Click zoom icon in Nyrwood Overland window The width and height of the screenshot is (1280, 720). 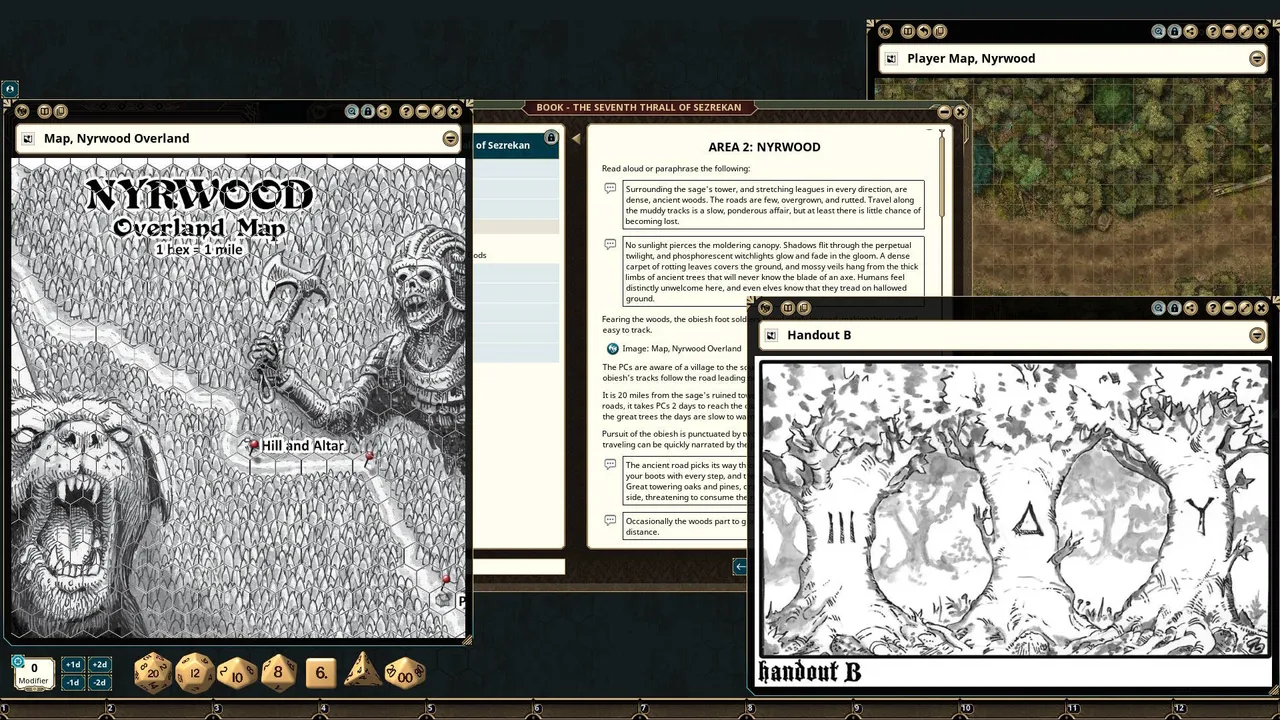352,112
